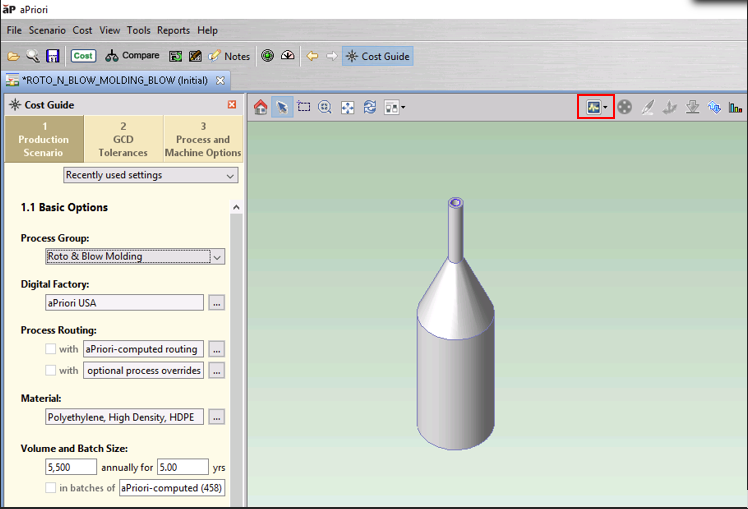748x509 pixels.
Task: Click the Cost Guide scrollbar up arrow
Action: click(236, 208)
